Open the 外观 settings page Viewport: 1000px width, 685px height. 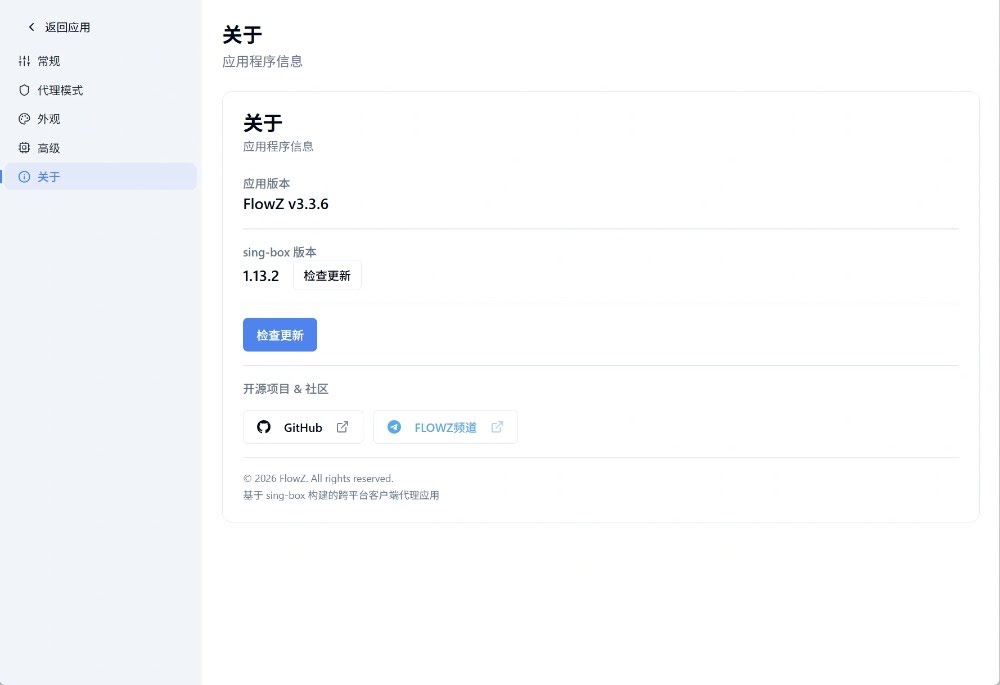click(x=101, y=119)
